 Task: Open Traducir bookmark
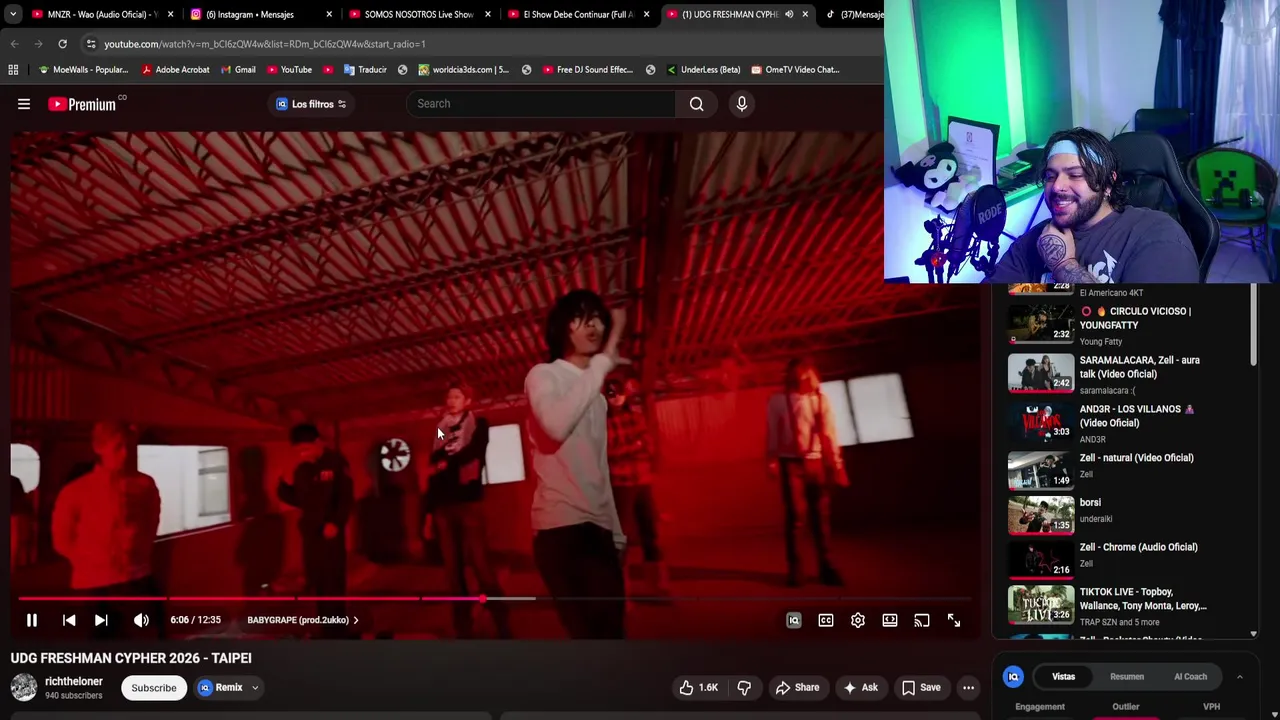tap(365, 70)
